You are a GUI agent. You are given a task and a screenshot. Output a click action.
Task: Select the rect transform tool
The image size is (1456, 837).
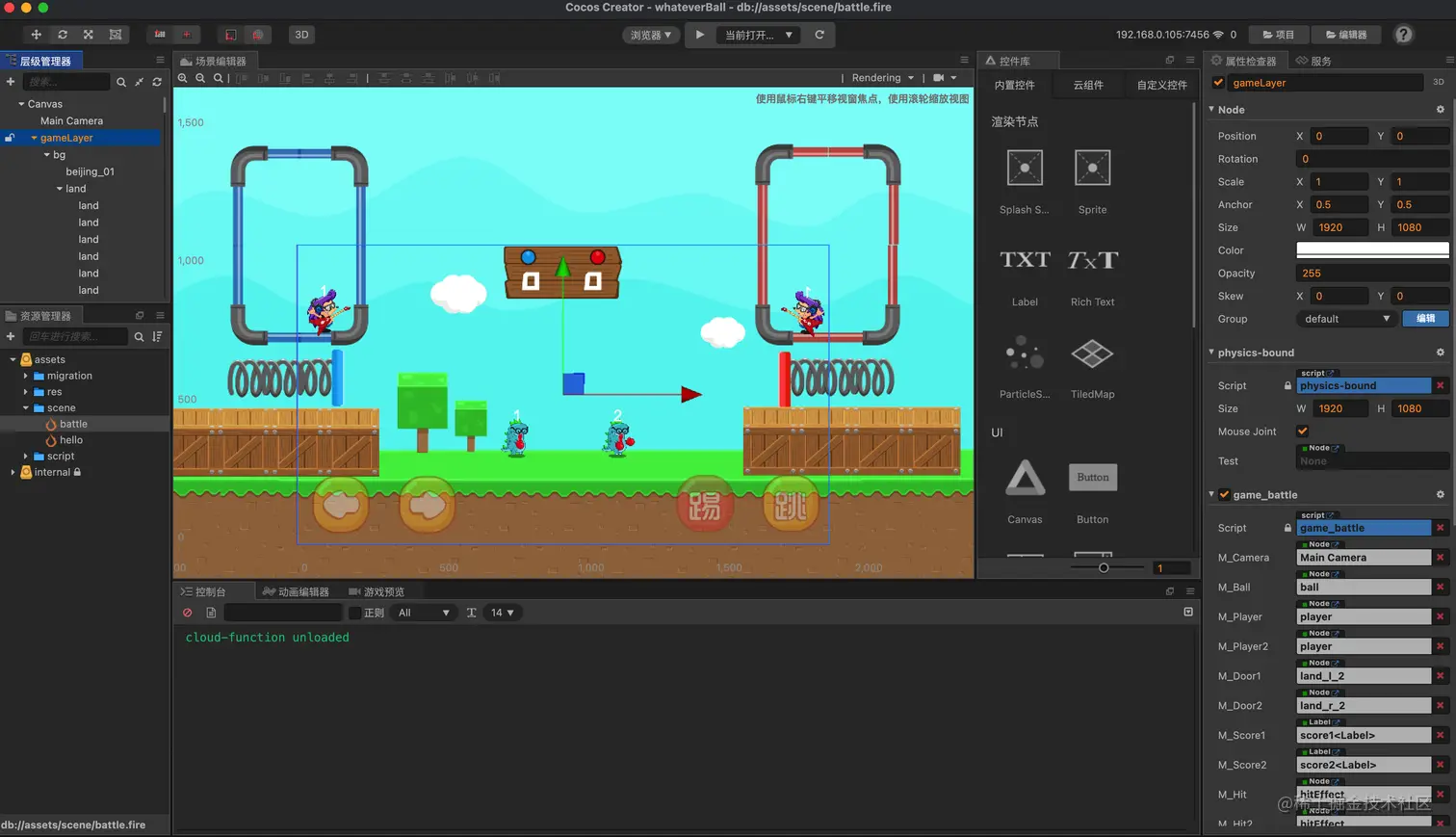point(116,35)
